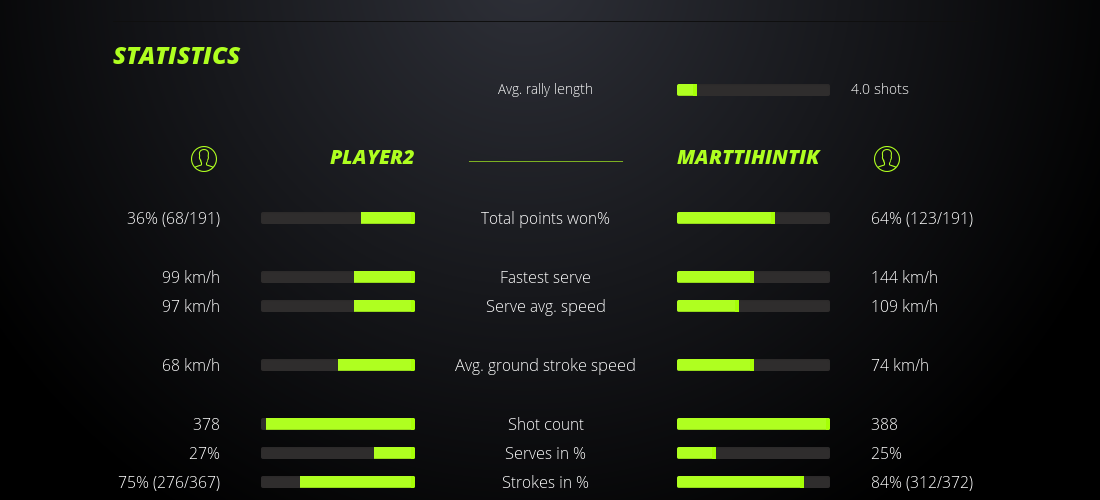Select the PLAYER2 player name

point(372,158)
